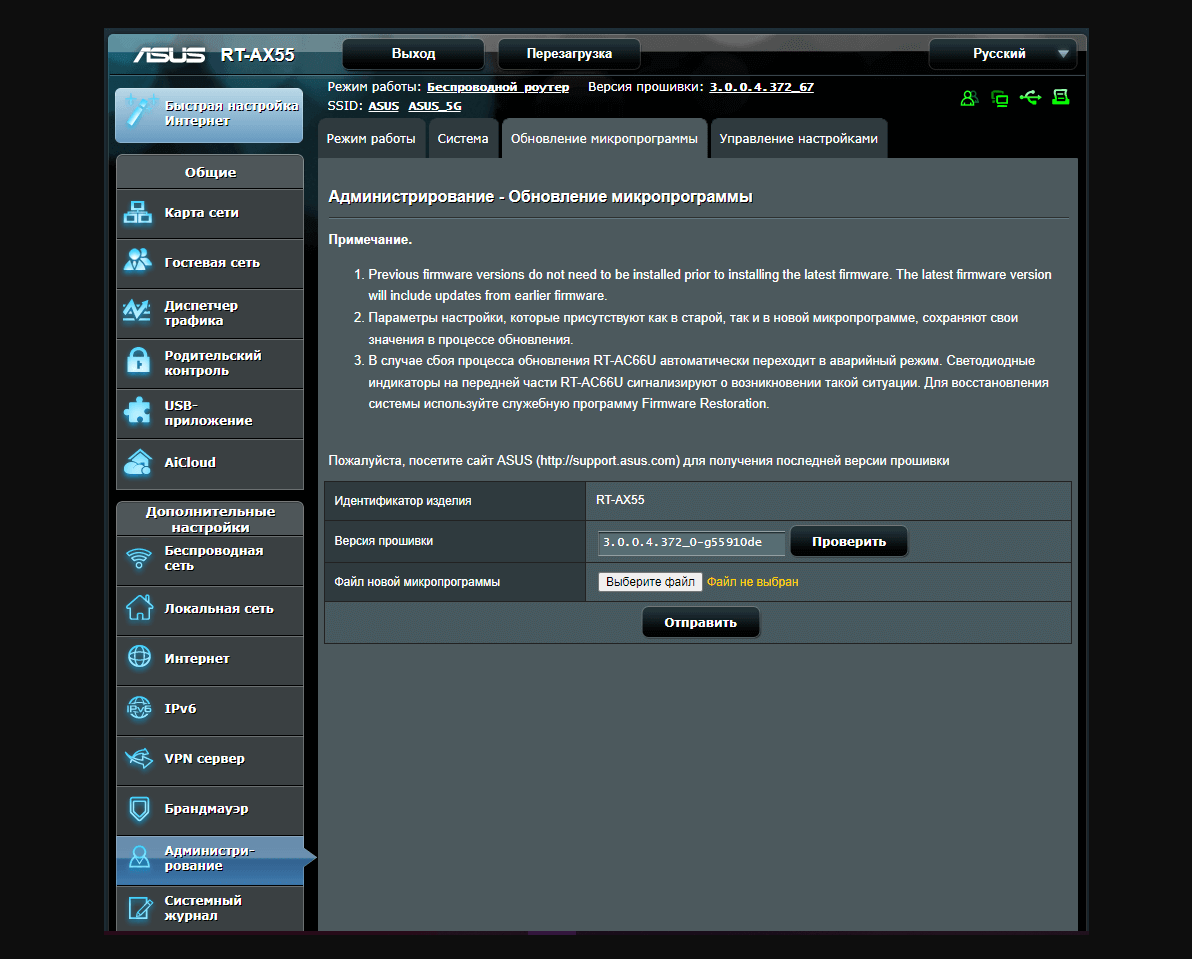Click the green network clients status icon
This screenshot has height=959, width=1192.
click(1000, 98)
